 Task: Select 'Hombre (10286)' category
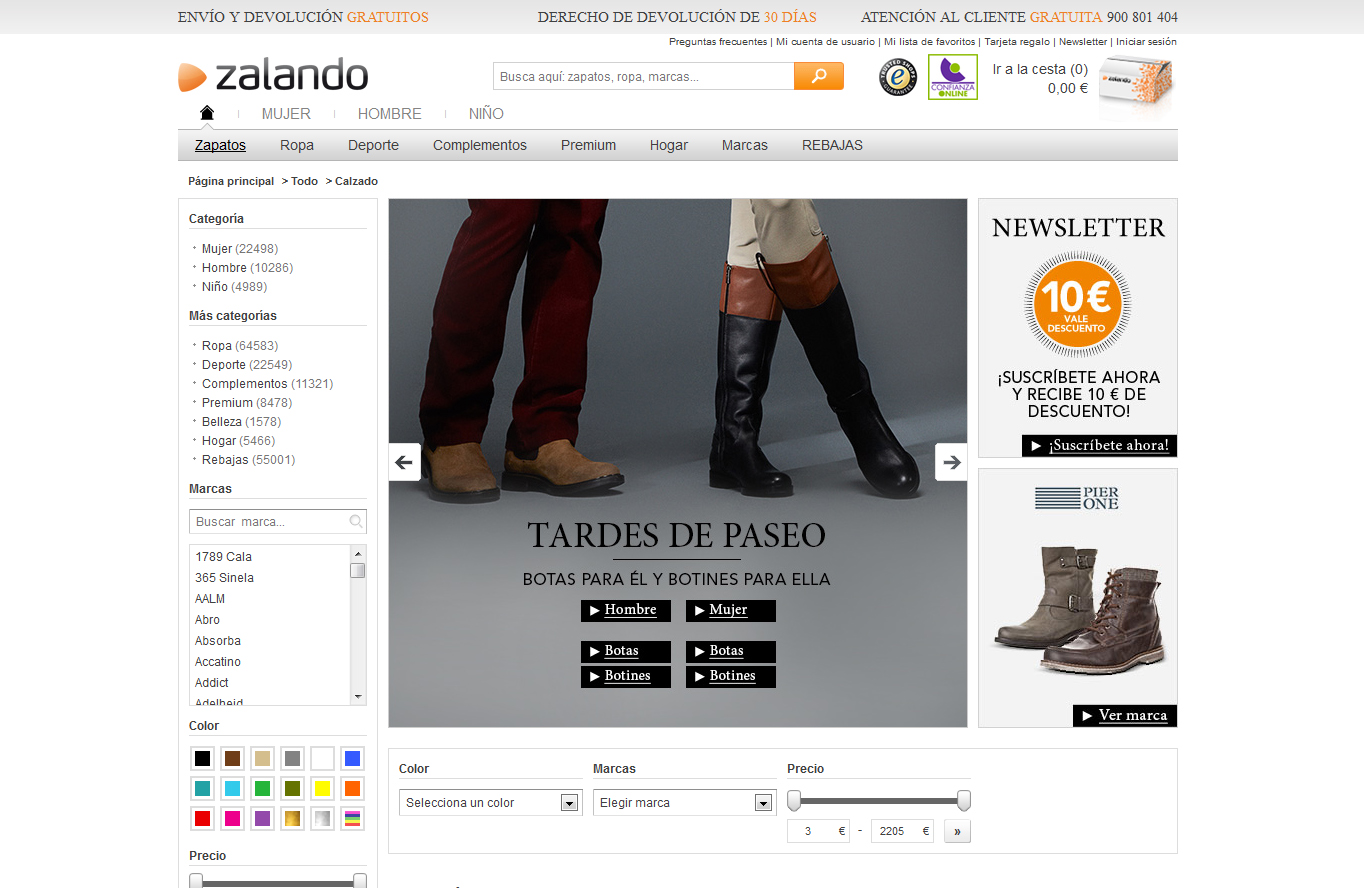coord(248,268)
